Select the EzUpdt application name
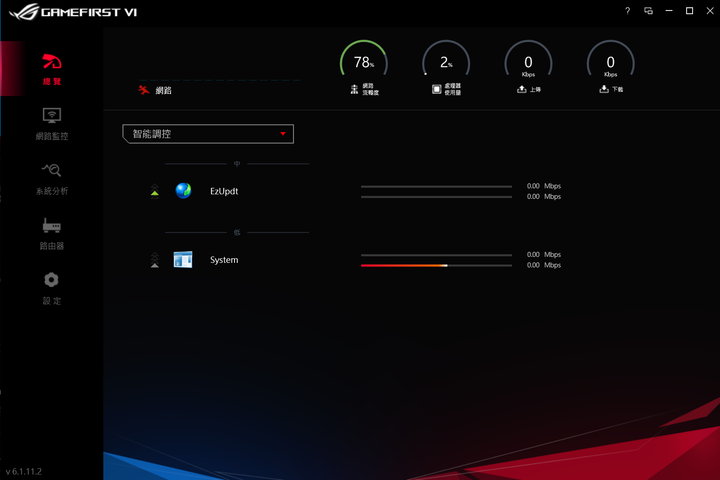The width and height of the screenshot is (720, 480). coord(224,191)
